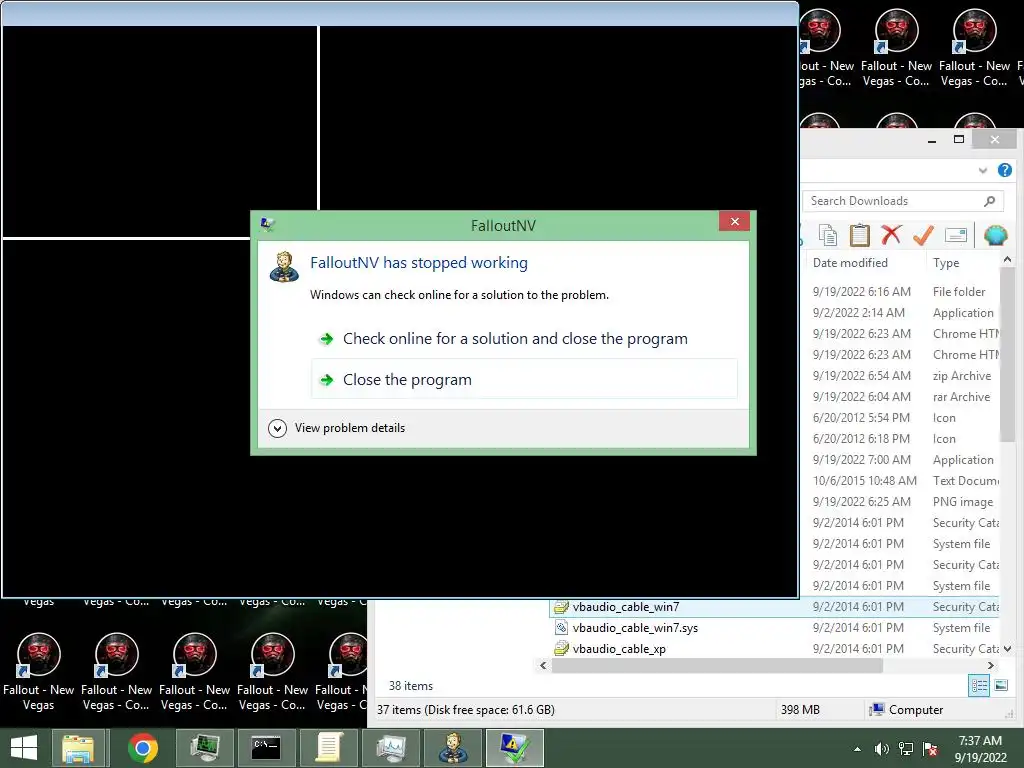Open File Explorer from the taskbar
This screenshot has width=1024, height=768.
click(78, 748)
